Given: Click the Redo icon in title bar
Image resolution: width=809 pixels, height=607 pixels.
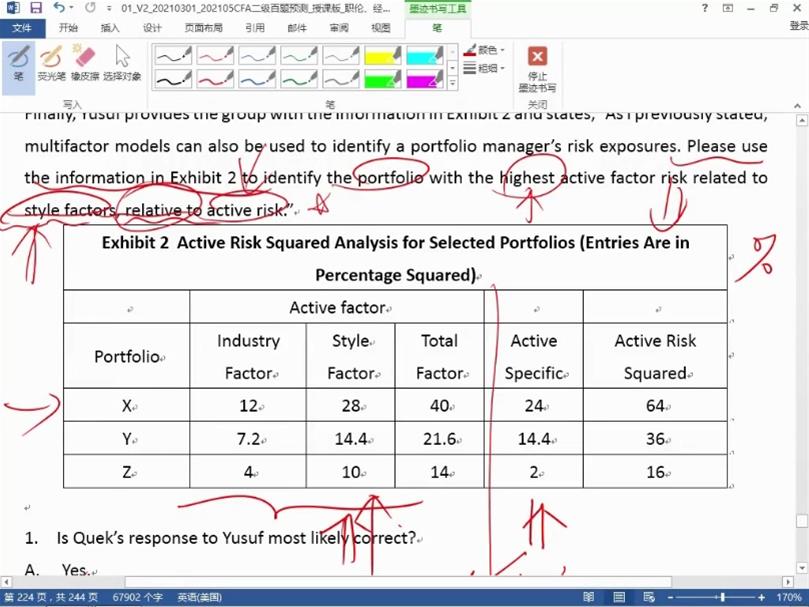Looking at the screenshot, I should (90, 8).
